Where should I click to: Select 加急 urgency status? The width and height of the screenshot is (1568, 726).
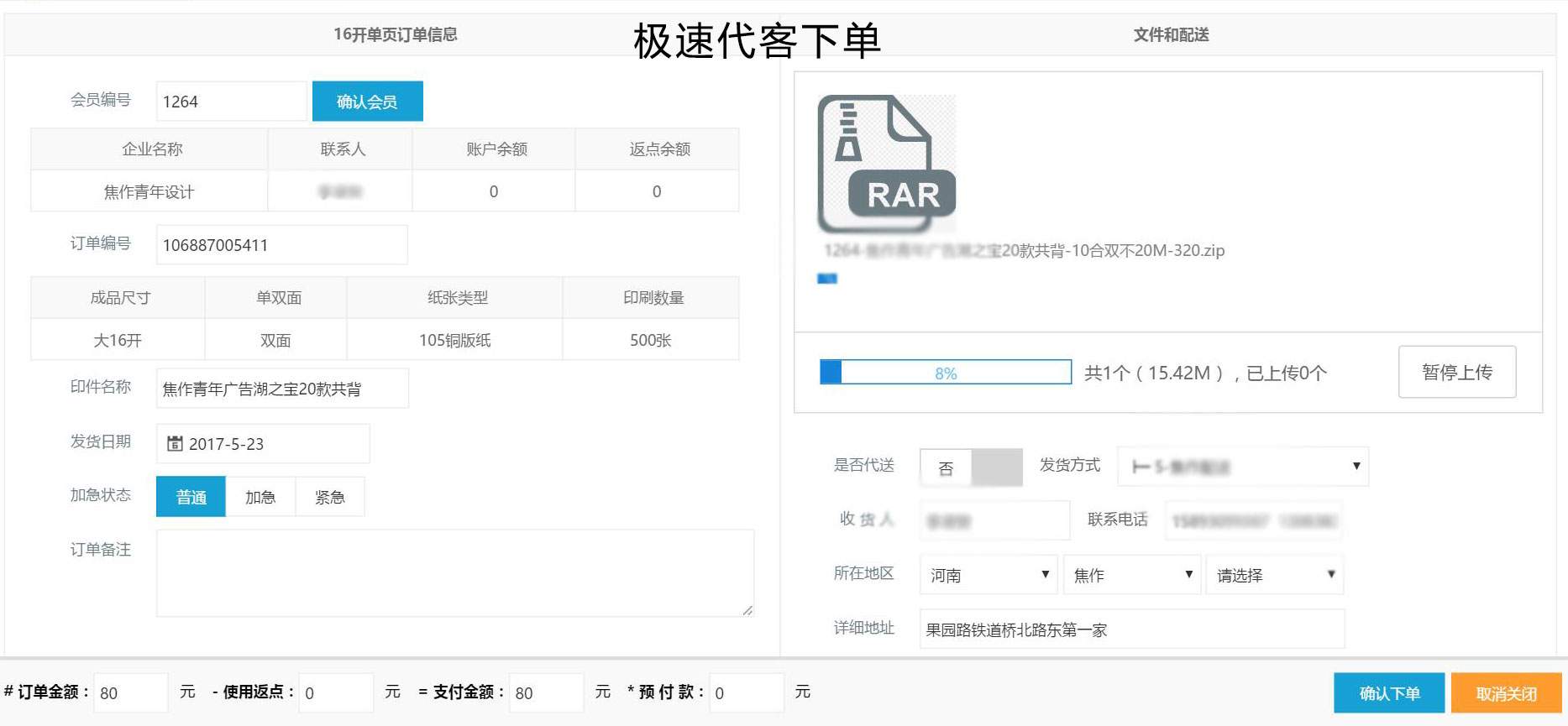[260, 497]
